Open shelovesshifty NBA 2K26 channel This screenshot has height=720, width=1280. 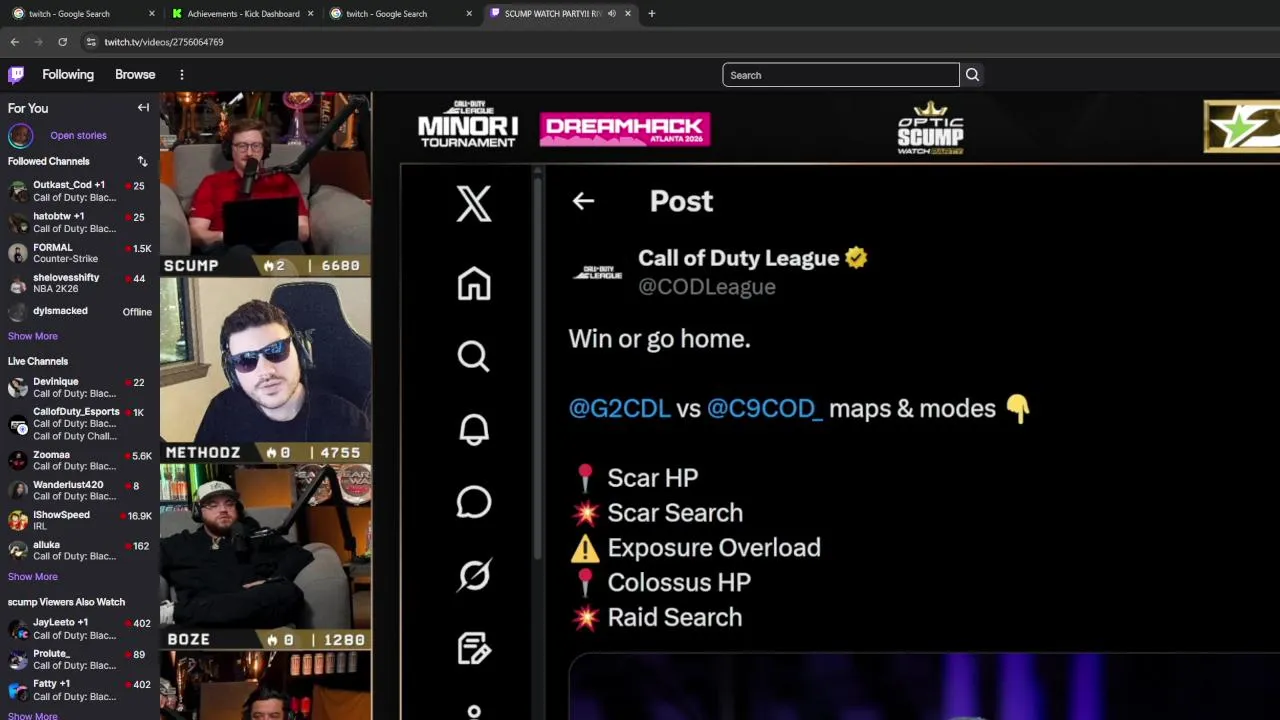pos(80,283)
